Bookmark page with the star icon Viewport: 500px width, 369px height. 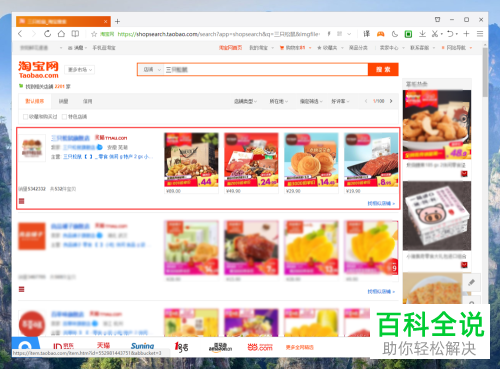[94, 34]
